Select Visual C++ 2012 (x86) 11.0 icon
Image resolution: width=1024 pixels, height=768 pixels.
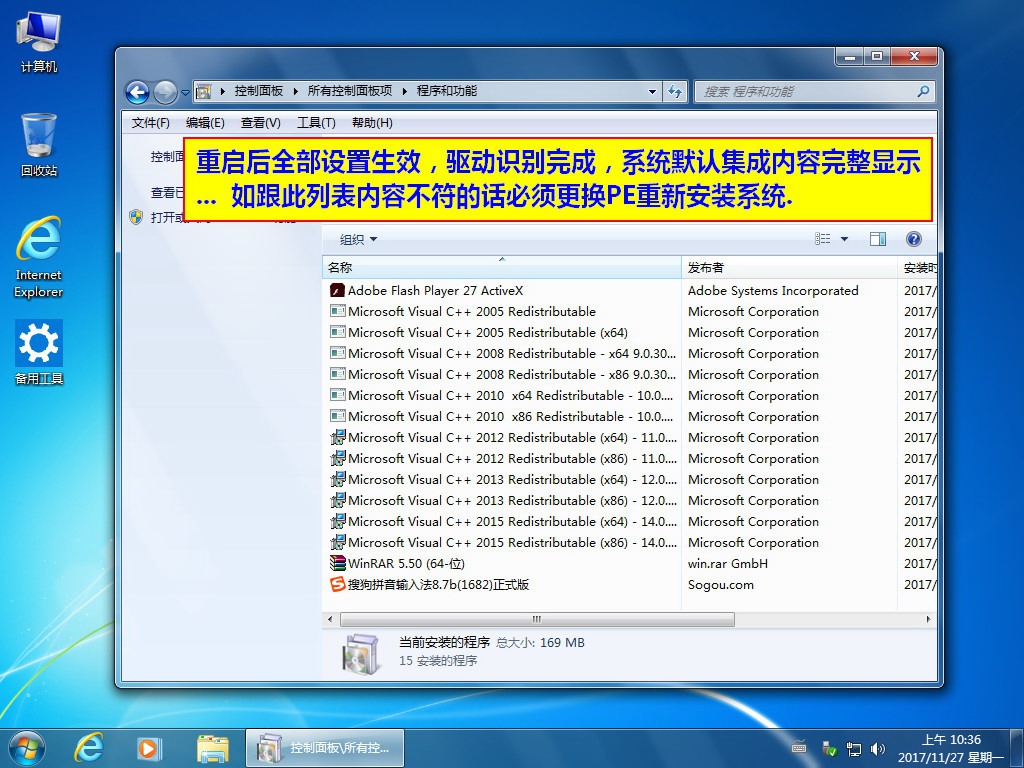coord(337,458)
